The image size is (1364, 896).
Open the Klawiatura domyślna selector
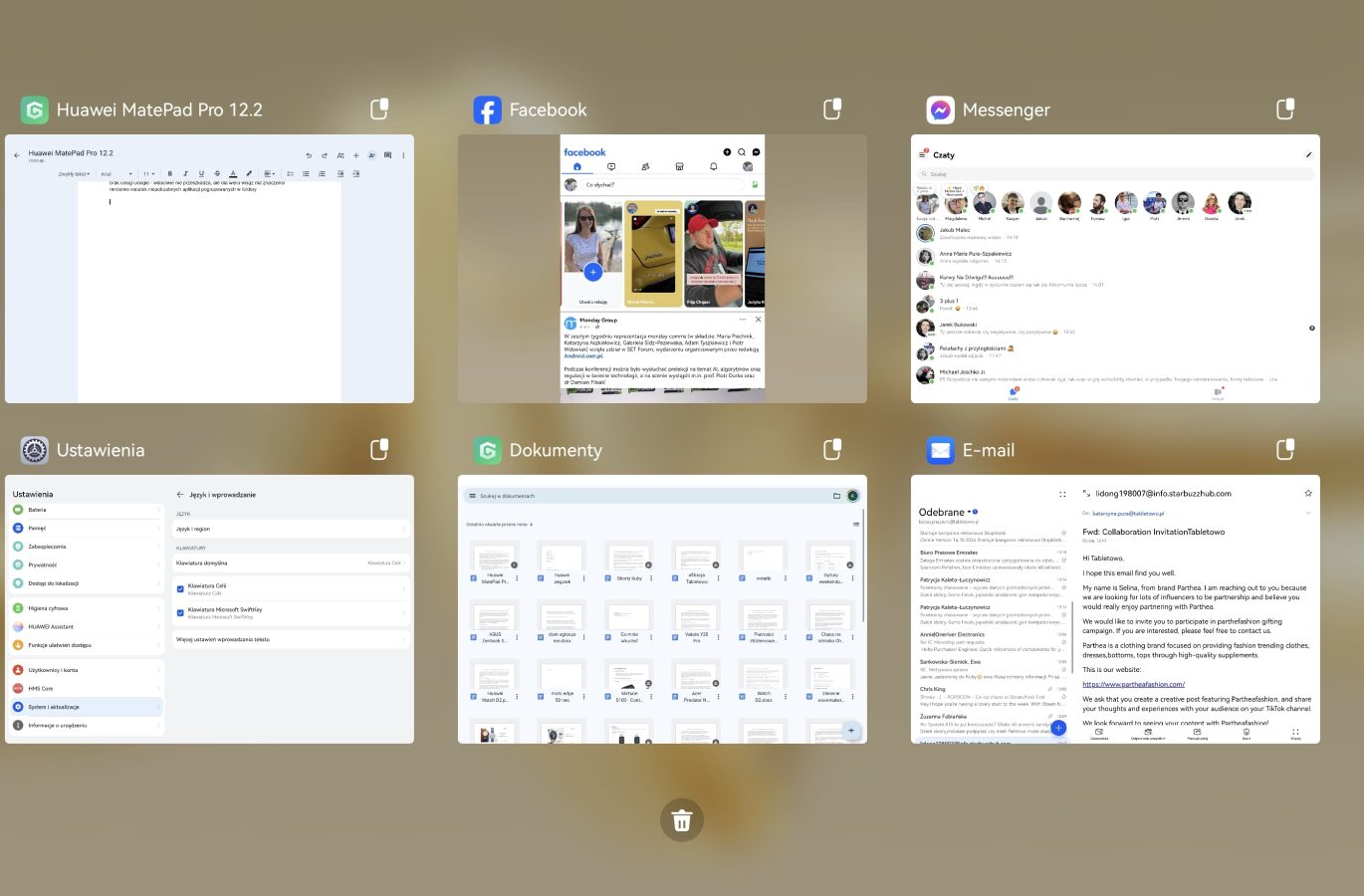click(291, 562)
